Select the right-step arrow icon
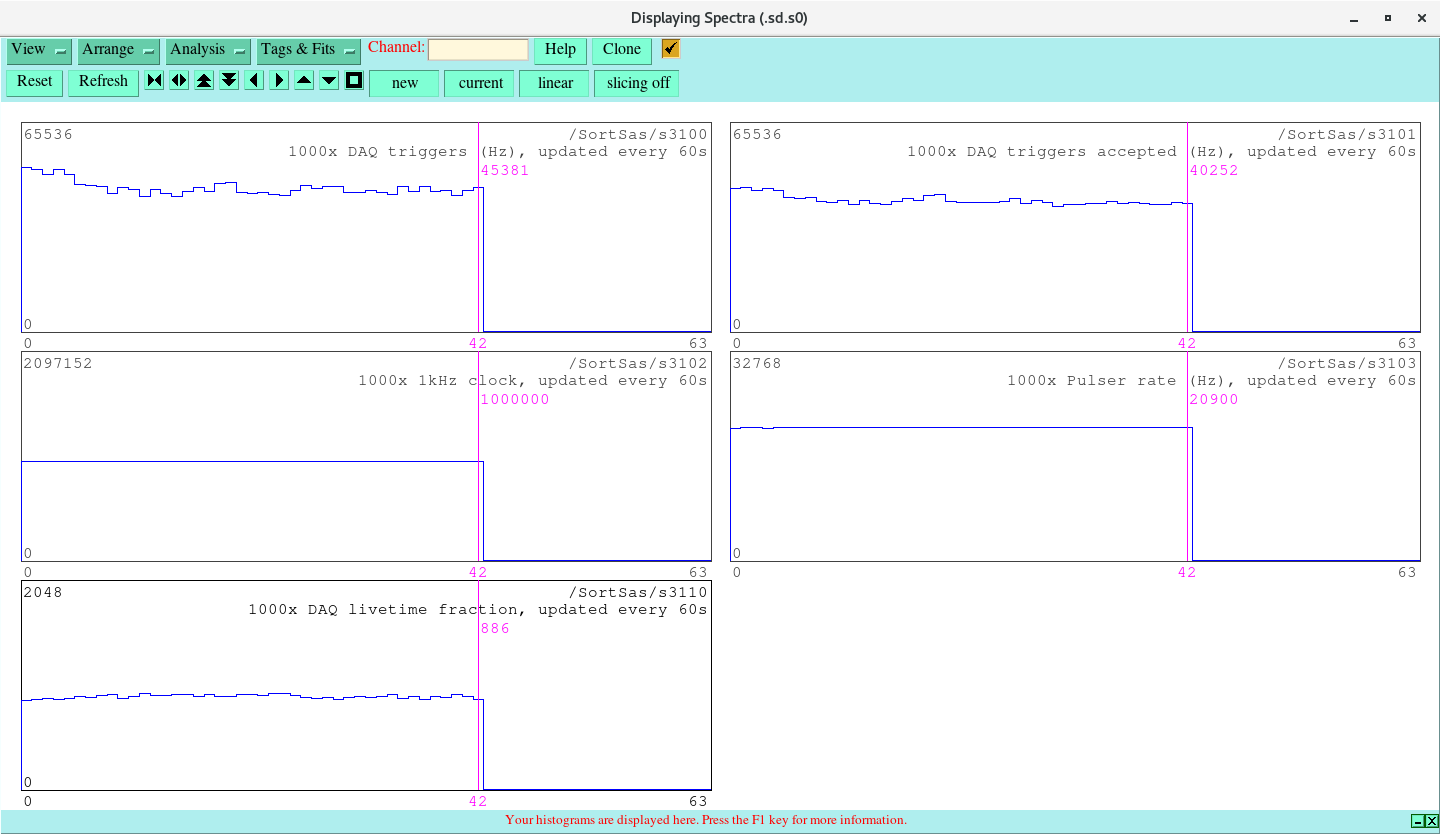This screenshot has height=834, width=1440. [x=278, y=80]
